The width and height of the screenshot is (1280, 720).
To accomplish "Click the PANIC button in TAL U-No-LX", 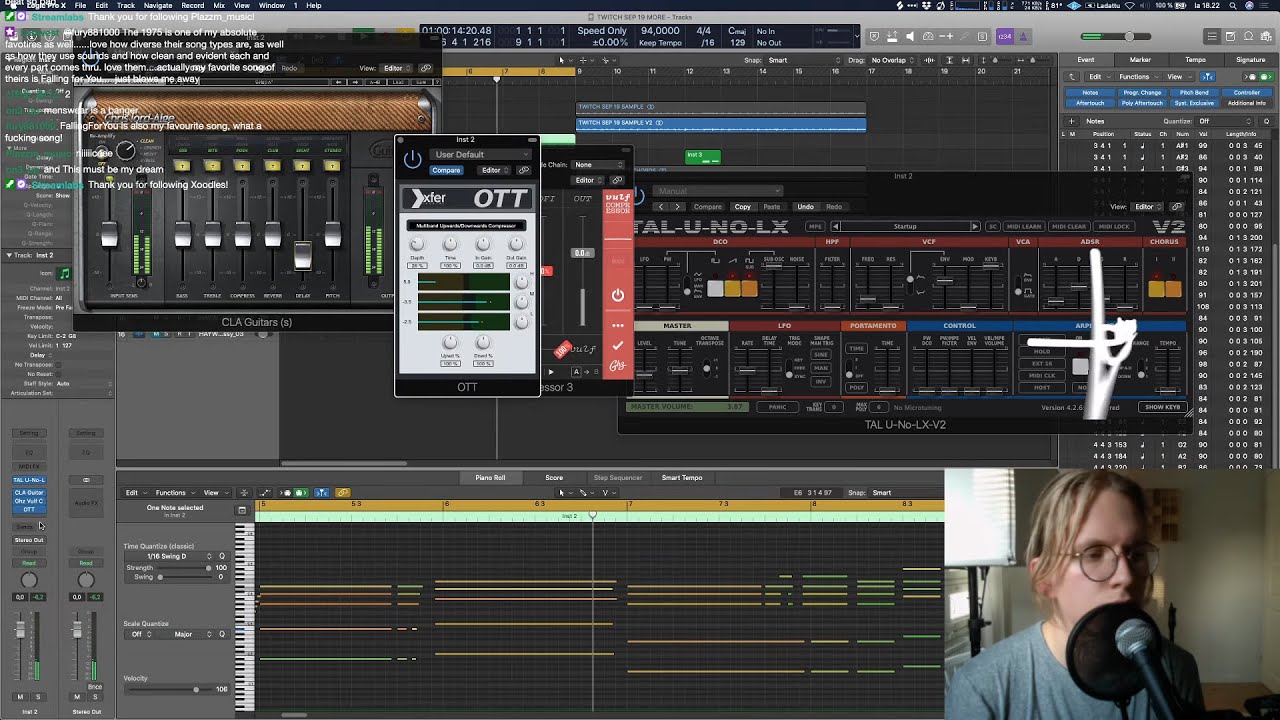I will pos(776,407).
